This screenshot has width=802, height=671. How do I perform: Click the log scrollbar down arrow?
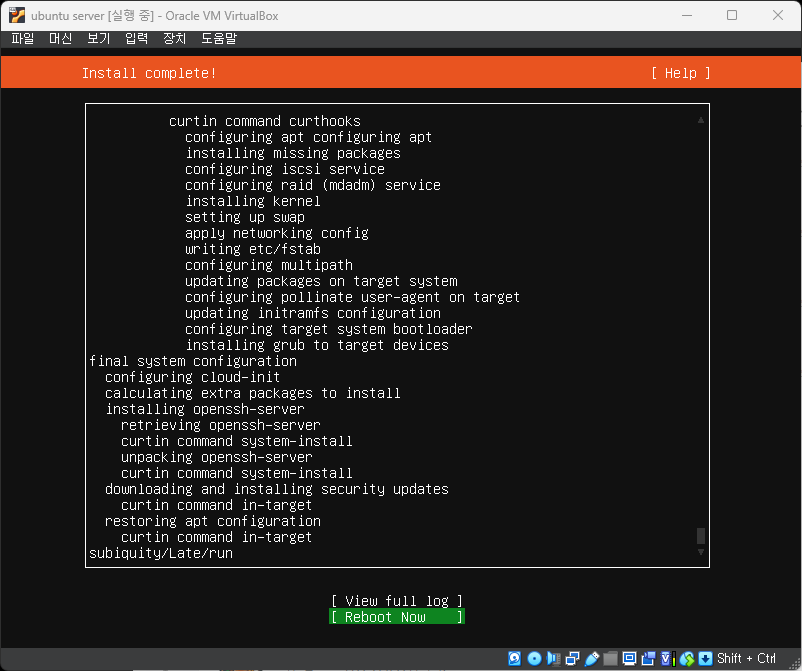pyautogui.click(x=701, y=552)
